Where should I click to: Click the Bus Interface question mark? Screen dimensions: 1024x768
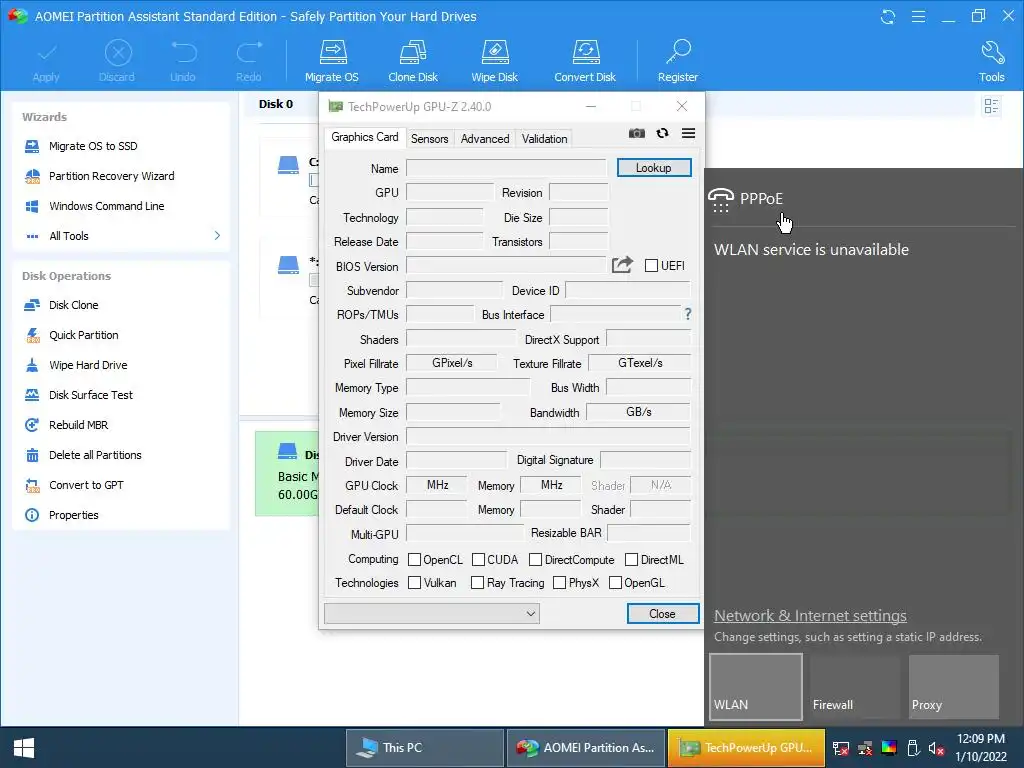(x=688, y=314)
